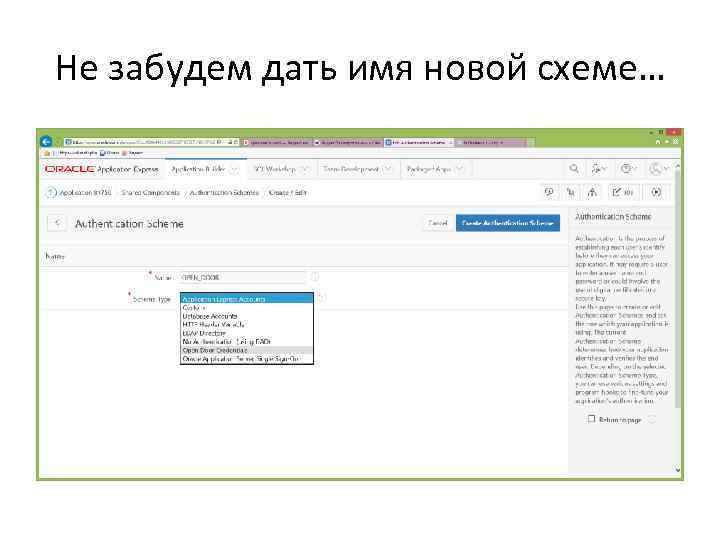Click the Cancel button

pyautogui.click(x=437, y=223)
